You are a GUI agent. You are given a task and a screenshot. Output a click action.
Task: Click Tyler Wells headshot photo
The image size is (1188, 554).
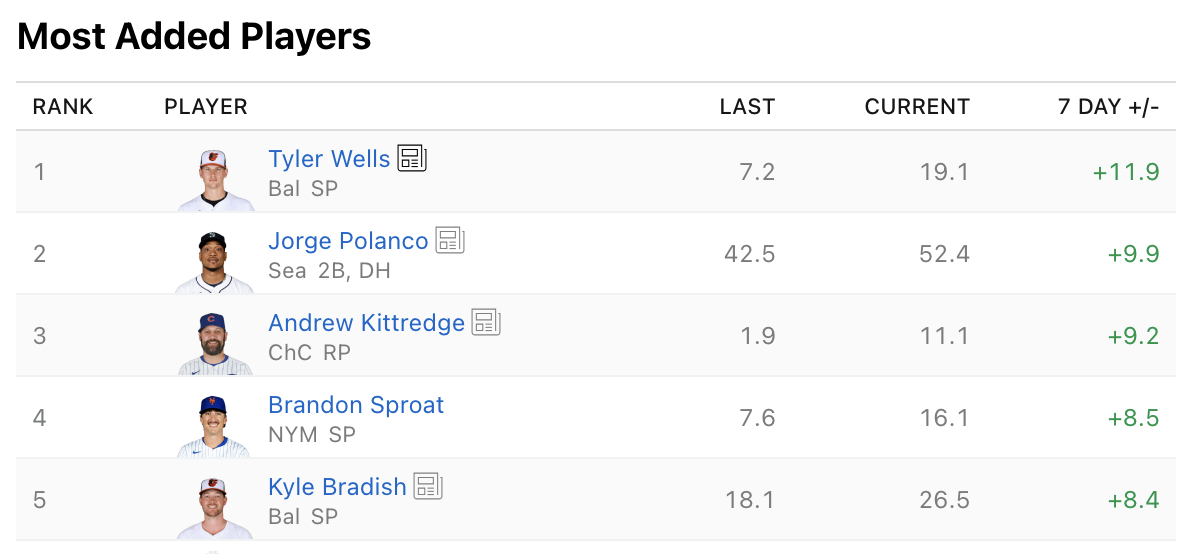(214, 179)
